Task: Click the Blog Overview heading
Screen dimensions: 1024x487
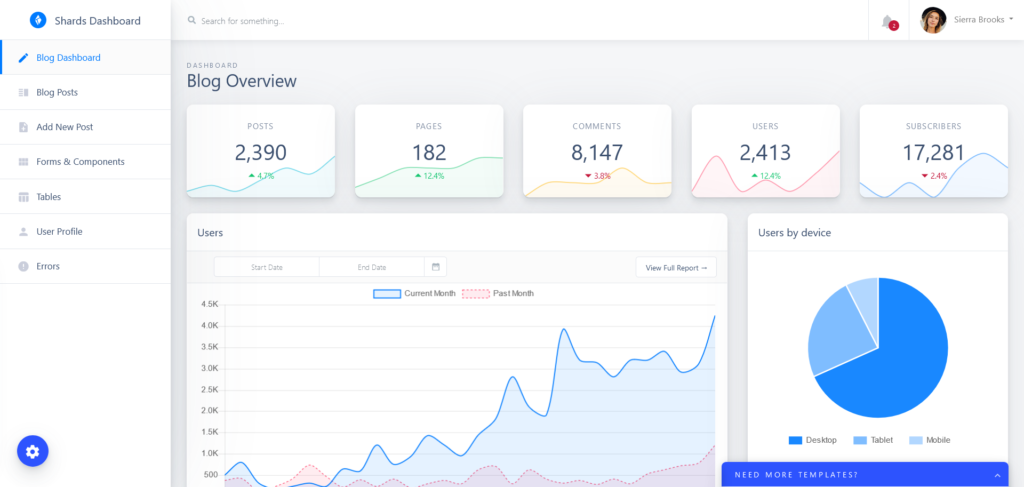Action: [x=242, y=82]
